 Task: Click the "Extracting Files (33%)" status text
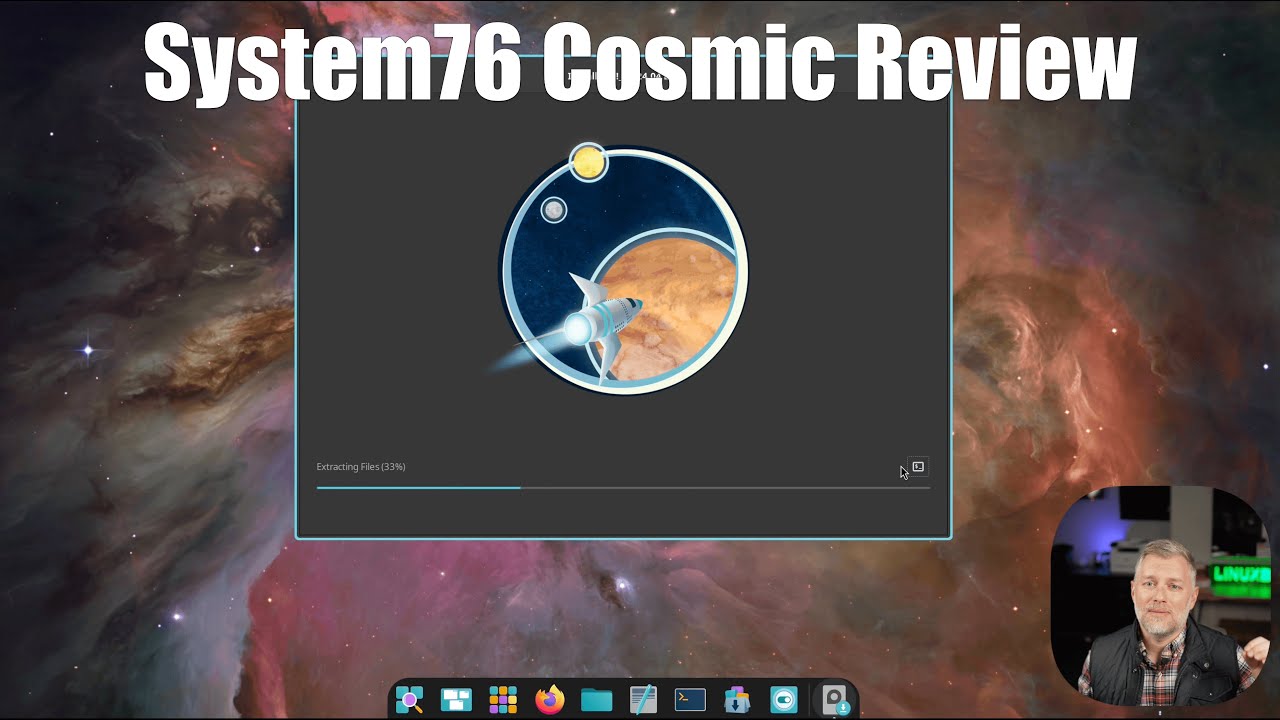(361, 467)
